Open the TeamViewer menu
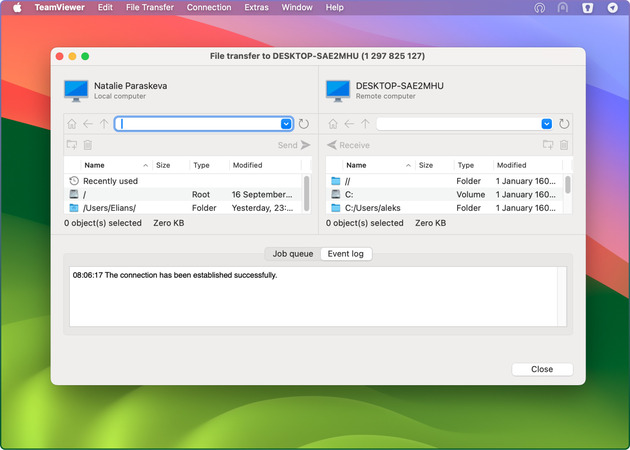Image resolution: width=630 pixels, height=450 pixels. 59,7
